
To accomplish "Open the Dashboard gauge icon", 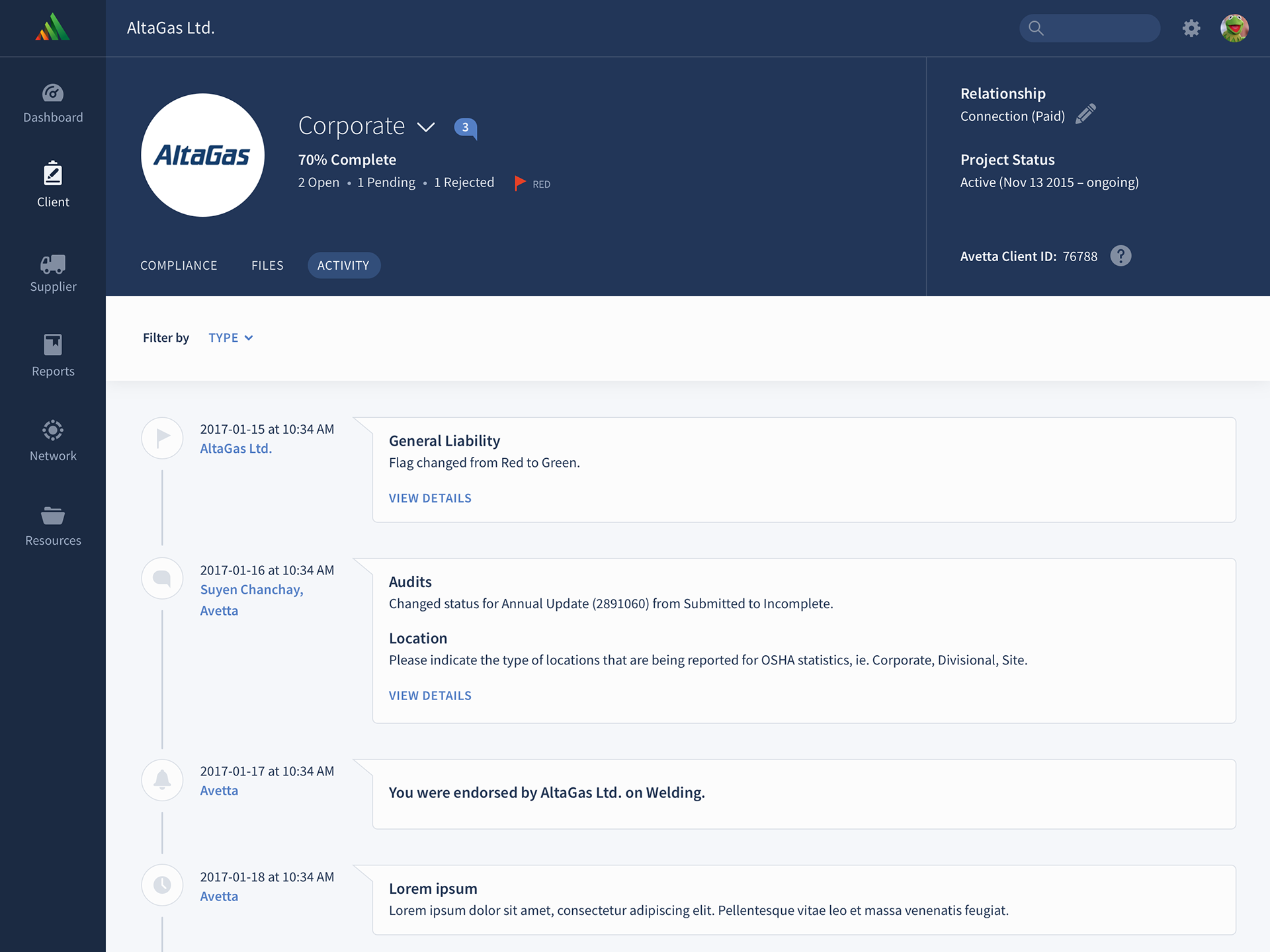I will tap(53, 93).
